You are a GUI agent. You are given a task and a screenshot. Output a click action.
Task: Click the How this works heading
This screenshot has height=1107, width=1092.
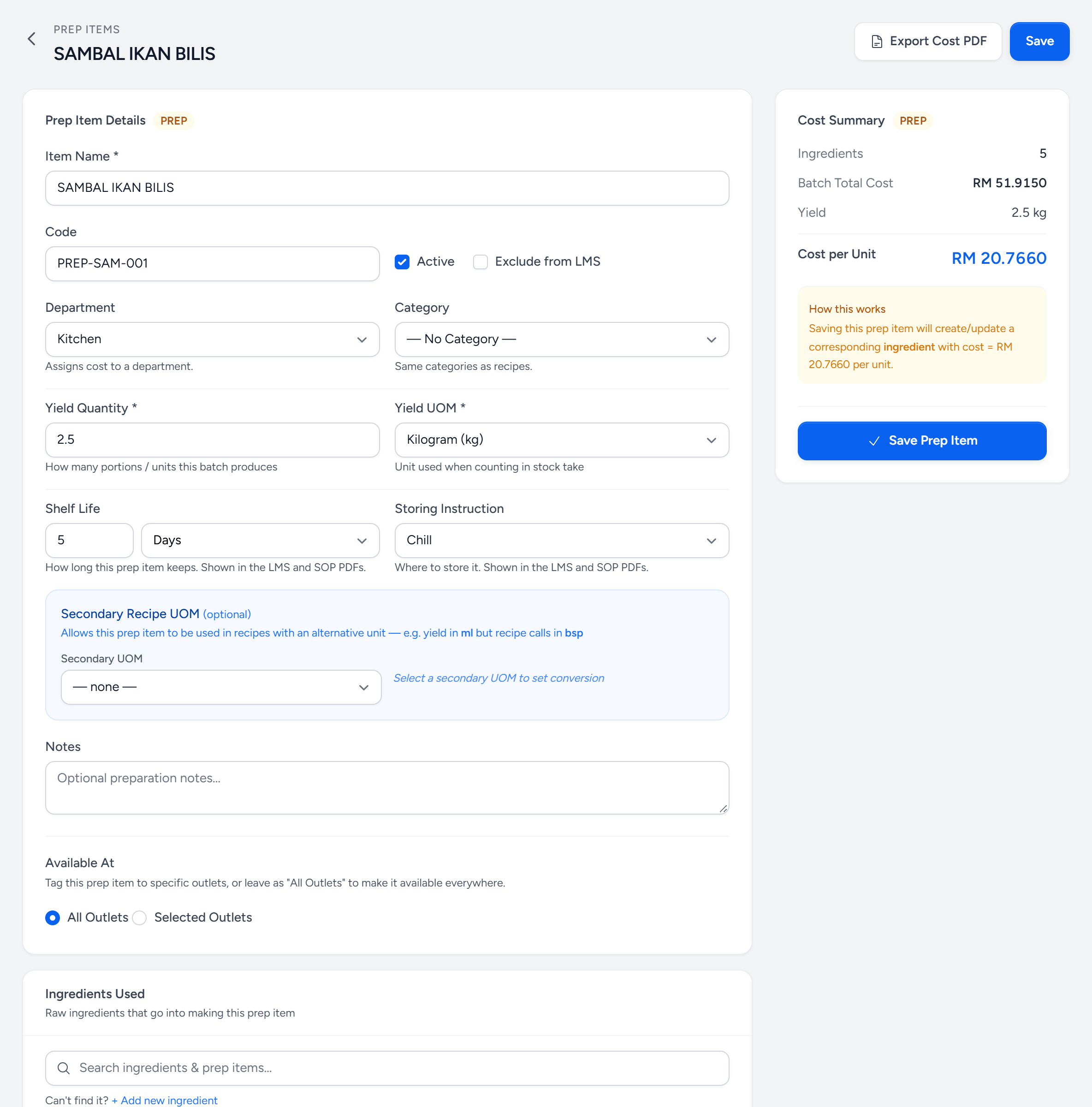click(x=847, y=309)
